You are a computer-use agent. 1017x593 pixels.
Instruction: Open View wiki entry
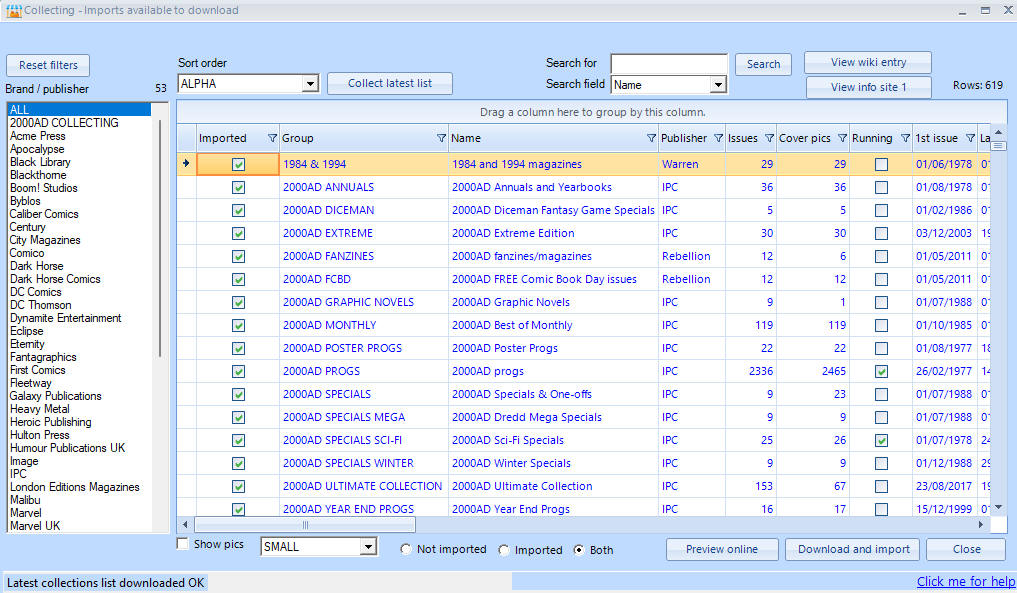[x=868, y=62]
